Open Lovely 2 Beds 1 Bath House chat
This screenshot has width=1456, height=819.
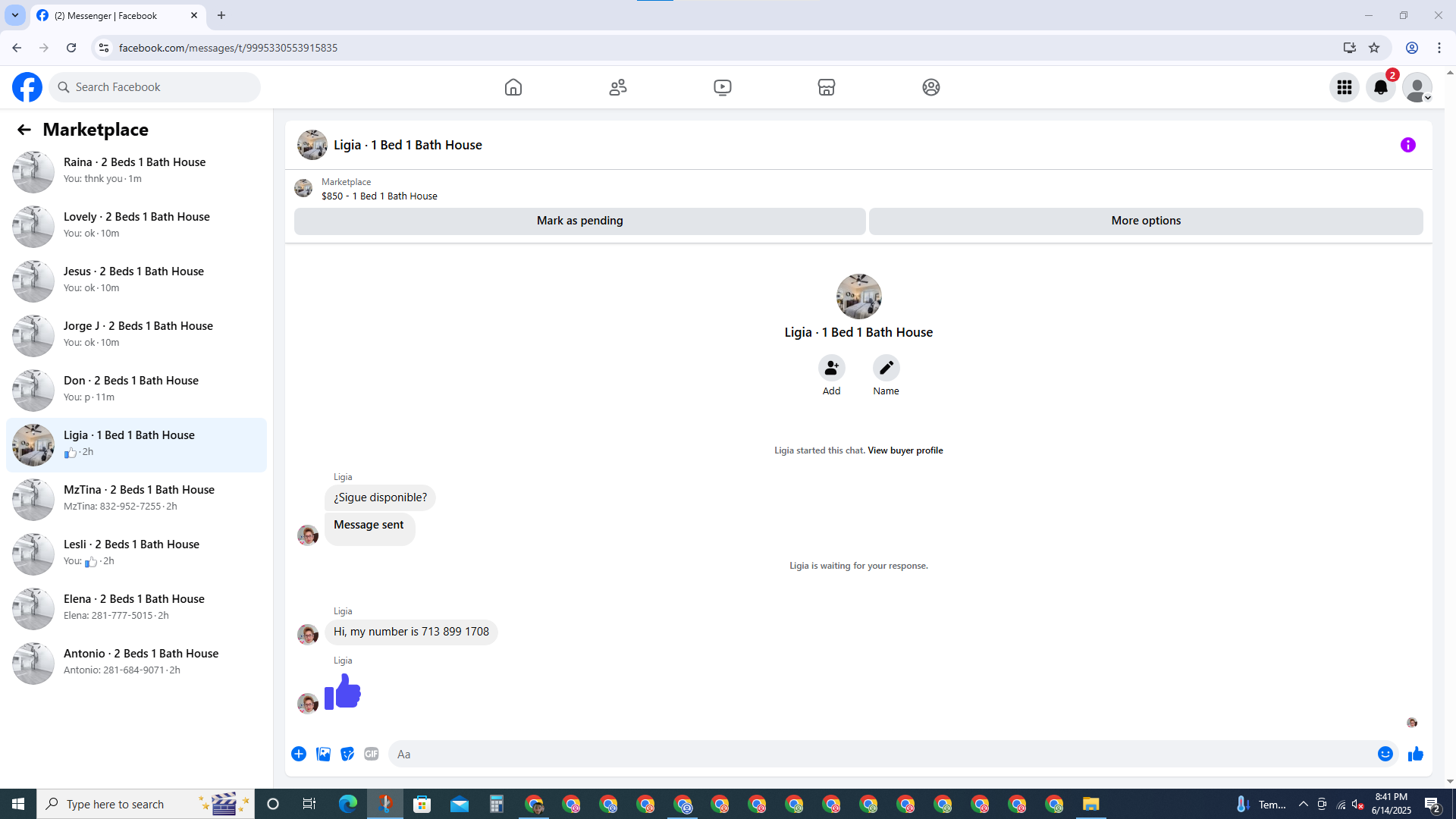tap(136, 226)
